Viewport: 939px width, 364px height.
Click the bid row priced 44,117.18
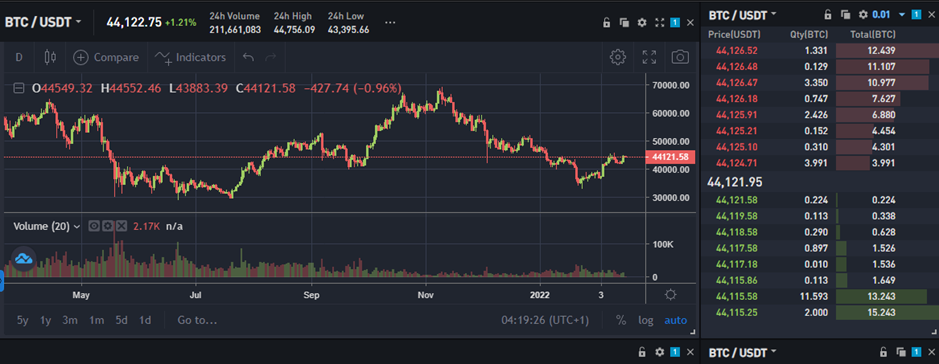point(820,264)
